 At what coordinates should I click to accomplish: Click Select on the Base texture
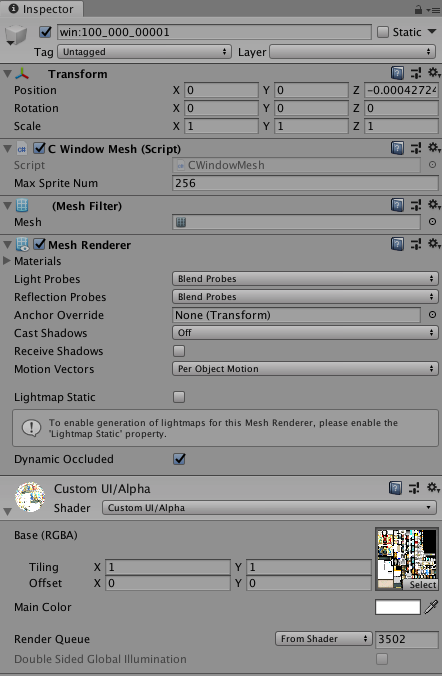(x=423, y=585)
